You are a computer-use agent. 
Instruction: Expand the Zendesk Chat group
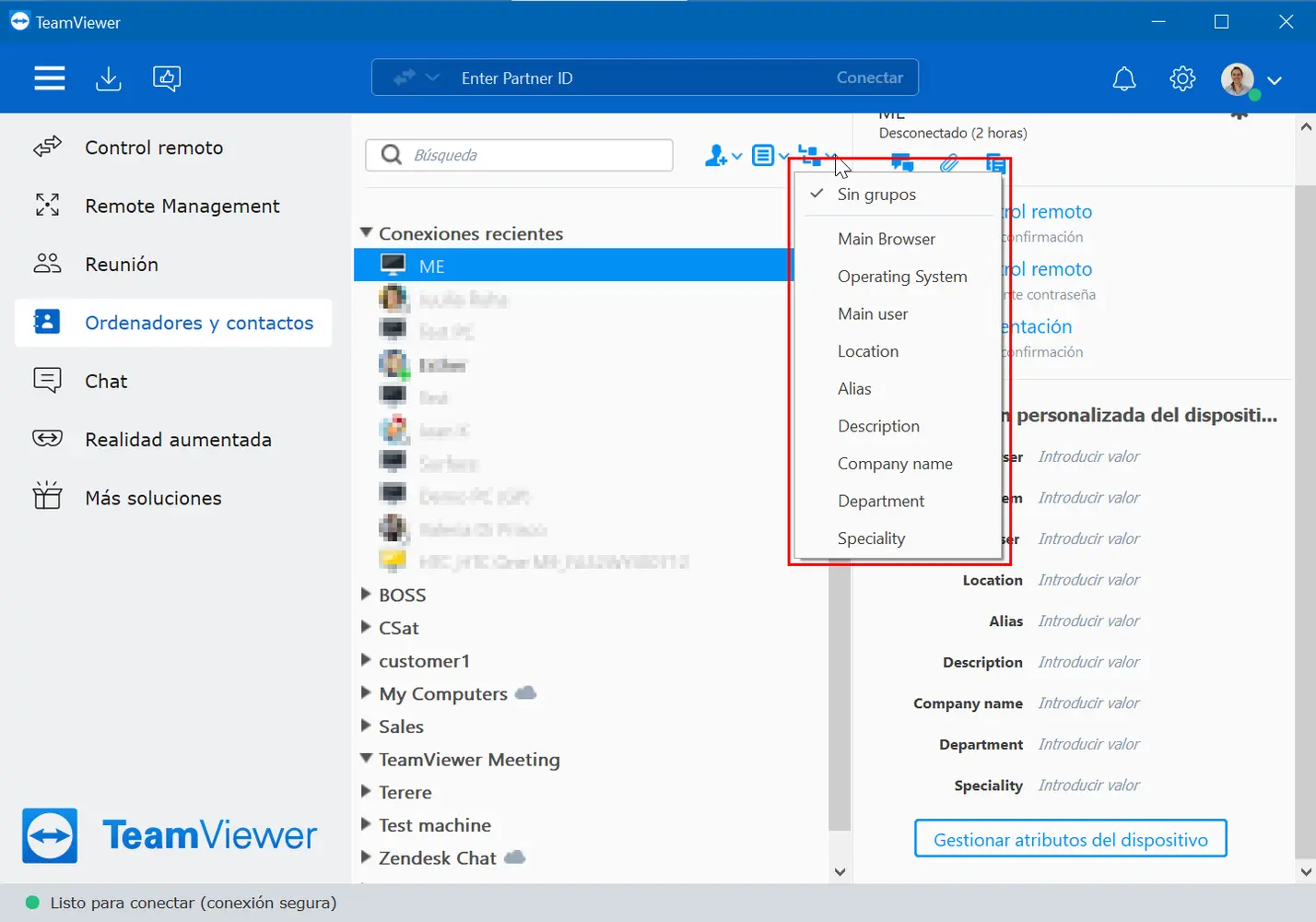point(366,857)
